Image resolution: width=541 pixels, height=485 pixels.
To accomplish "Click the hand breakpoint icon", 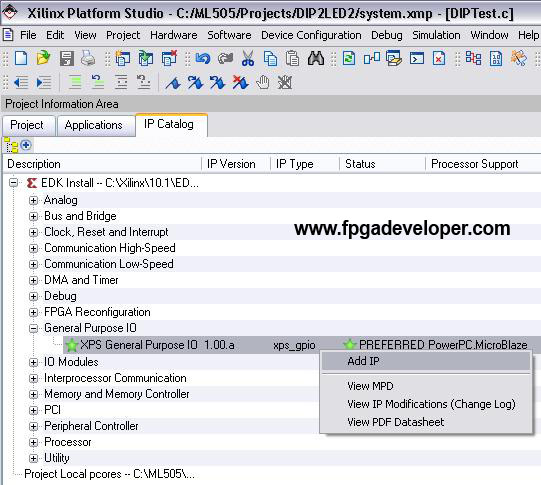I will [263, 83].
